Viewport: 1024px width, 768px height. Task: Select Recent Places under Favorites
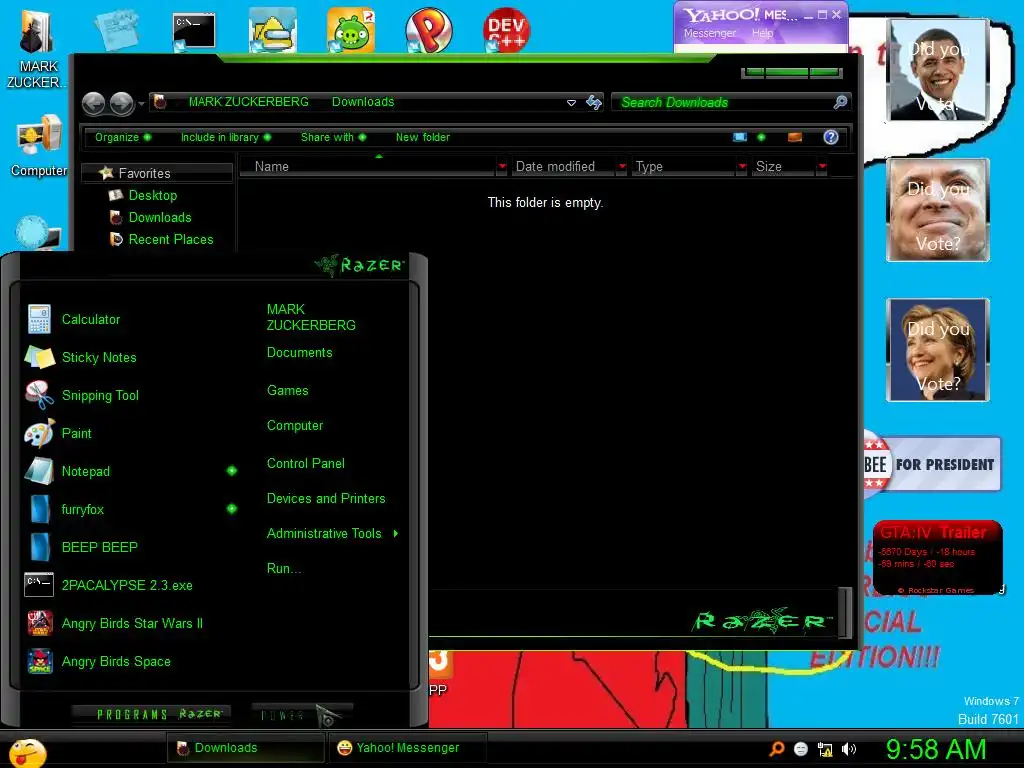(x=171, y=240)
